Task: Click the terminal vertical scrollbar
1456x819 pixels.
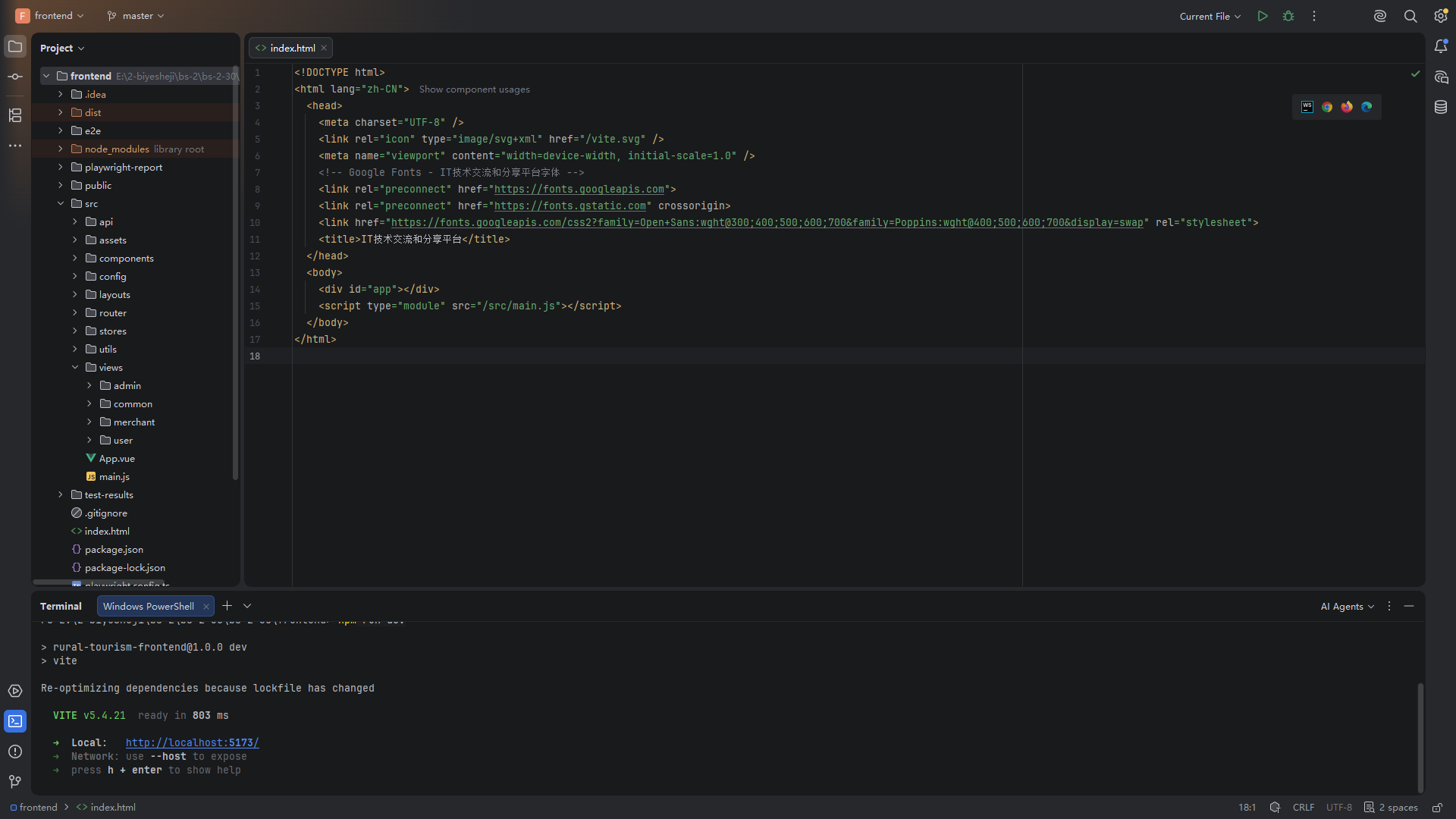Action: pos(1420,736)
